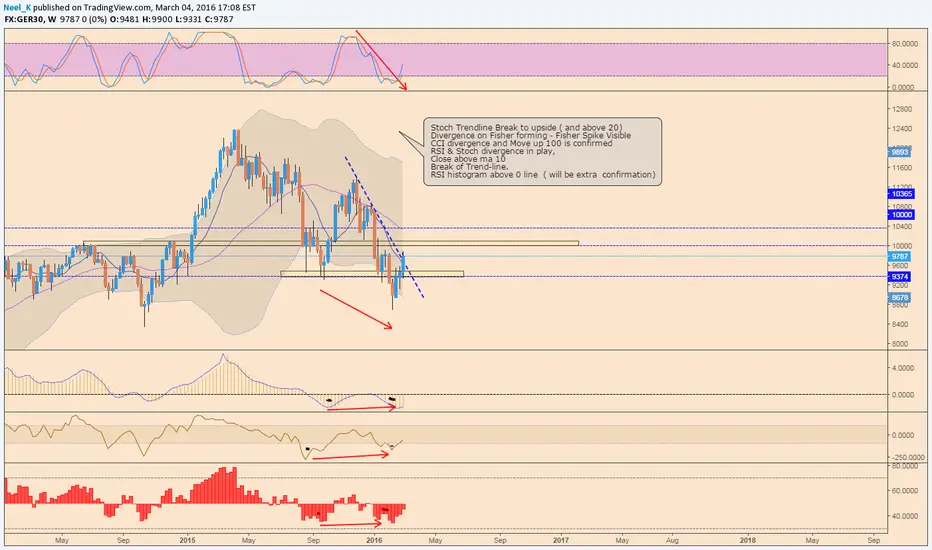Screen dimensions: 932x550
Task: Select the 9893 price label on axis
Action: [900, 152]
